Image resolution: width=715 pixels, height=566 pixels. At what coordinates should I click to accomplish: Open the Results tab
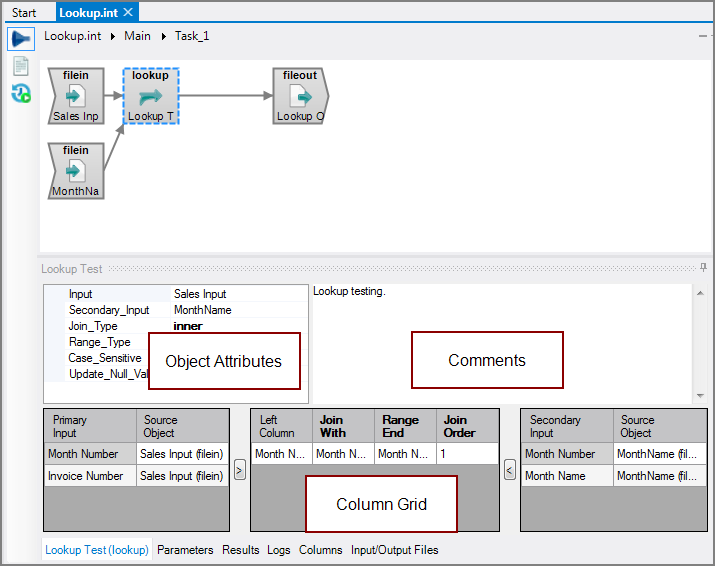[x=240, y=550]
